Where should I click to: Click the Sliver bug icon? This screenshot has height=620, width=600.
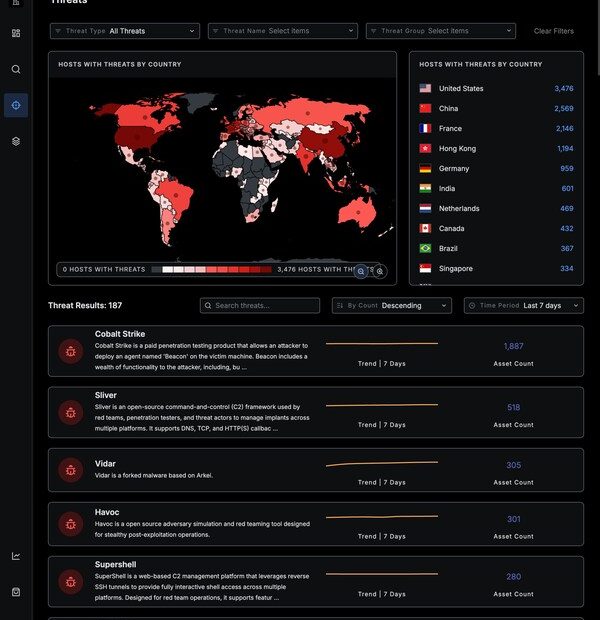coord(71,412)
